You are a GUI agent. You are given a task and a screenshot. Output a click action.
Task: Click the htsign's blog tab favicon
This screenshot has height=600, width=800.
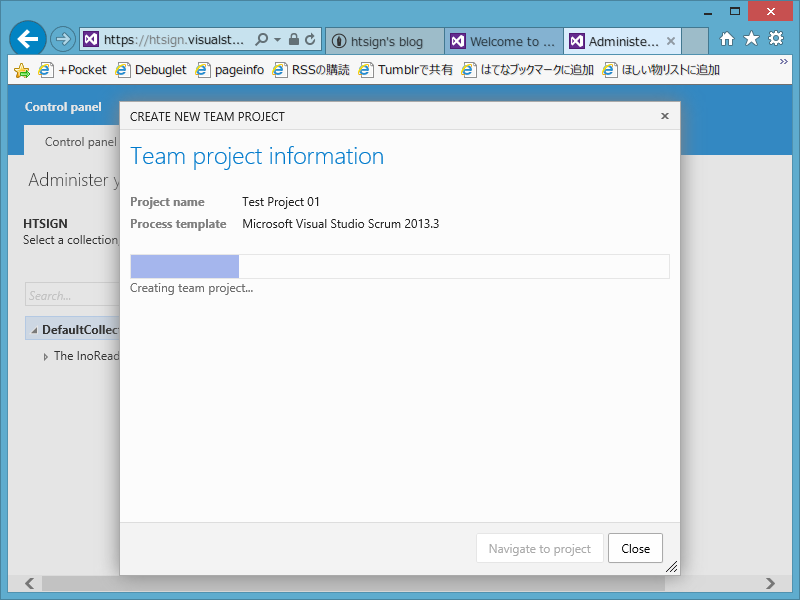(x=339, y=41)
